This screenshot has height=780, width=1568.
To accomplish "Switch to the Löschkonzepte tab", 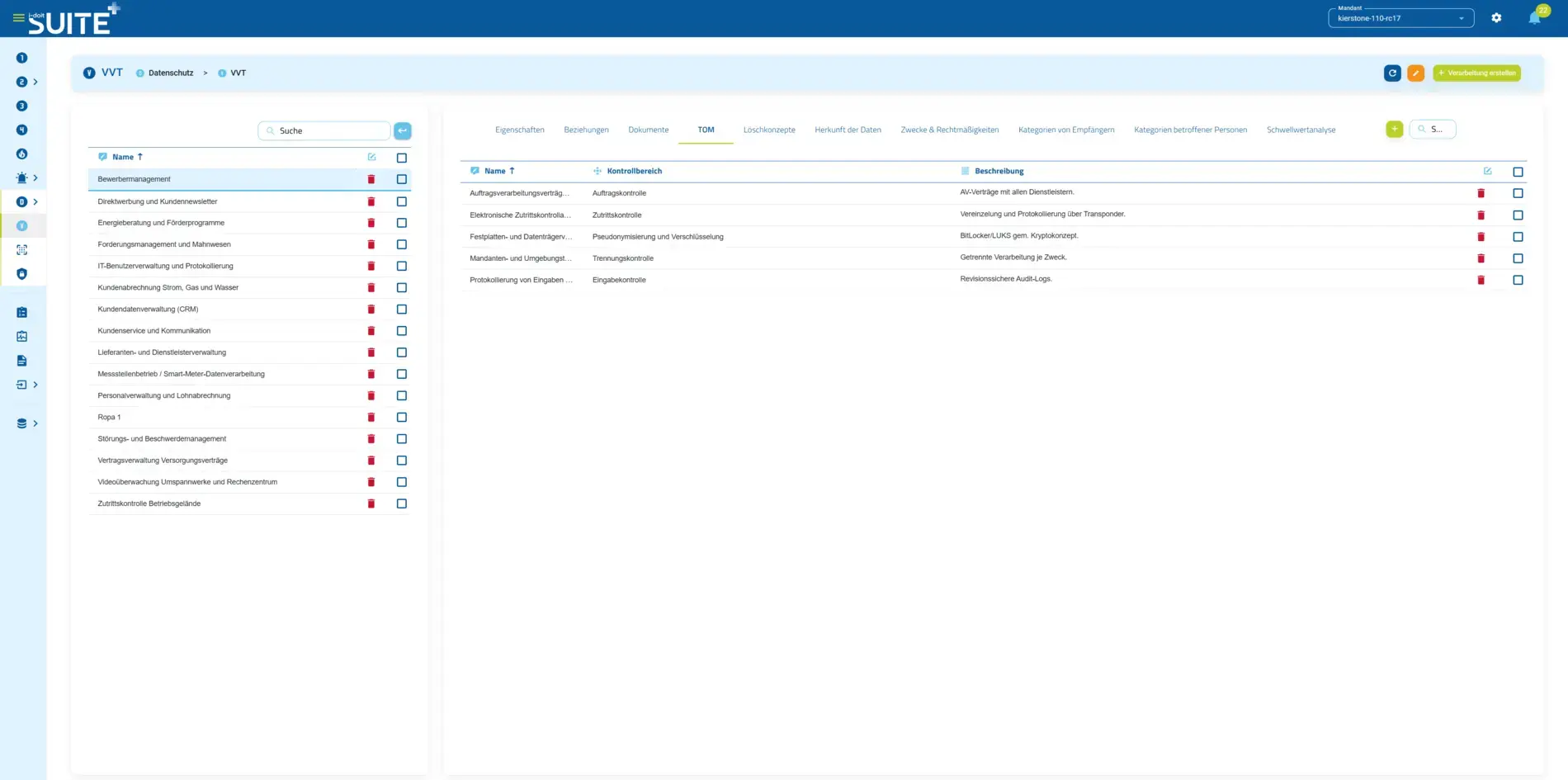I will pyautogui.click(x=769, y=130).
